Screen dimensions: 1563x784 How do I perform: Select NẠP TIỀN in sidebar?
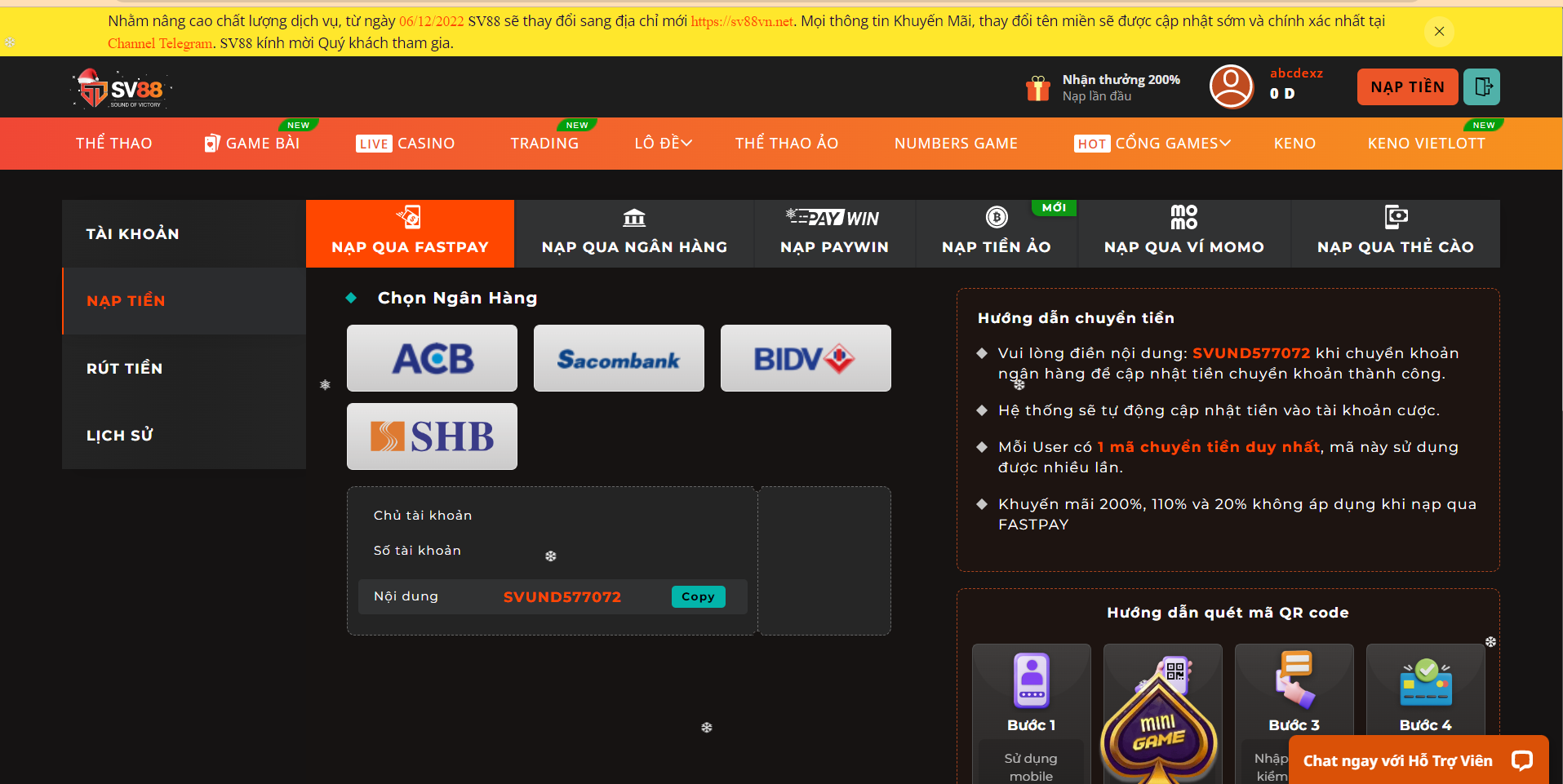[x=184, y=301]
